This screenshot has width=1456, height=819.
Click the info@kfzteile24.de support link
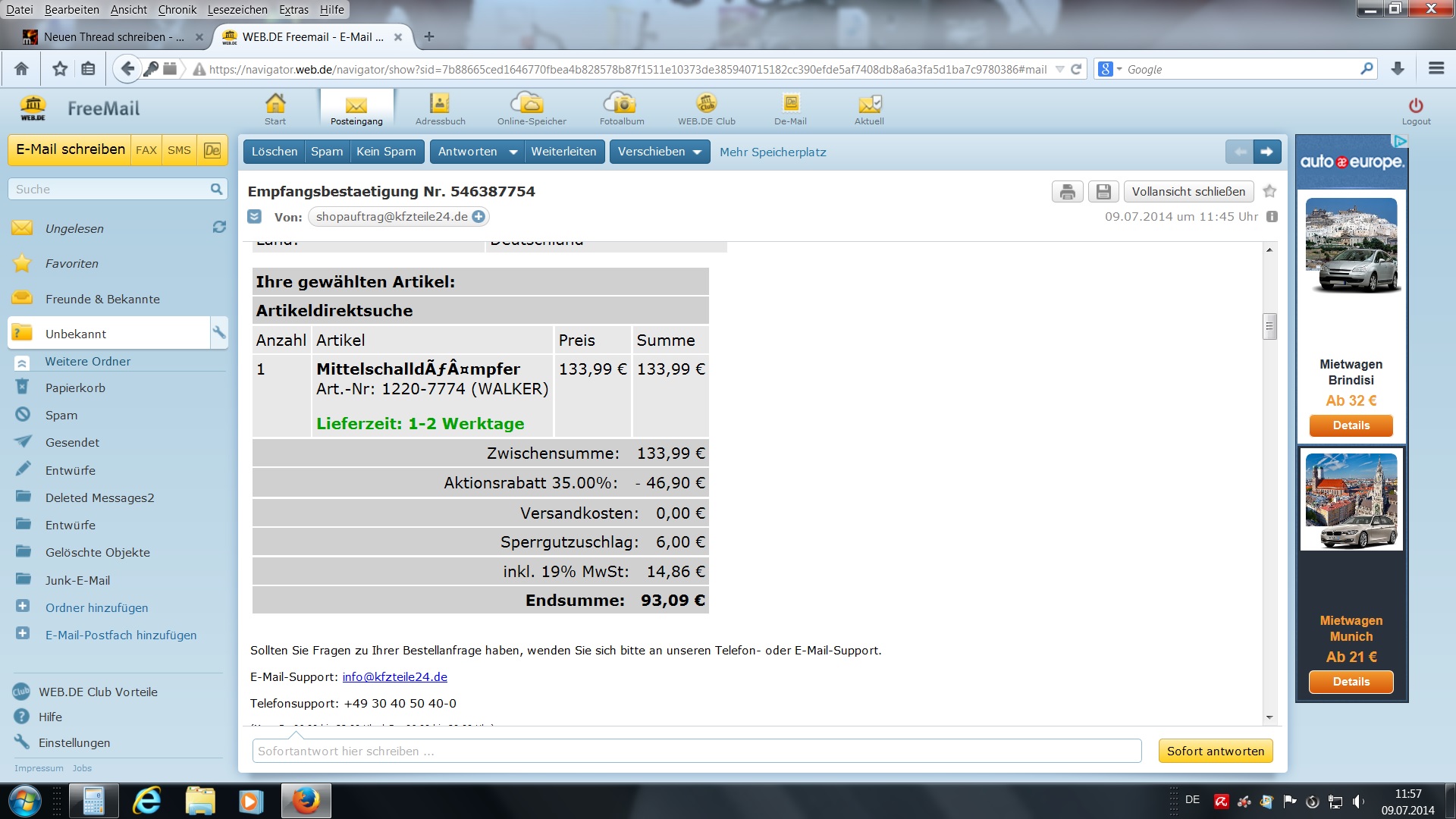[394, 677]
